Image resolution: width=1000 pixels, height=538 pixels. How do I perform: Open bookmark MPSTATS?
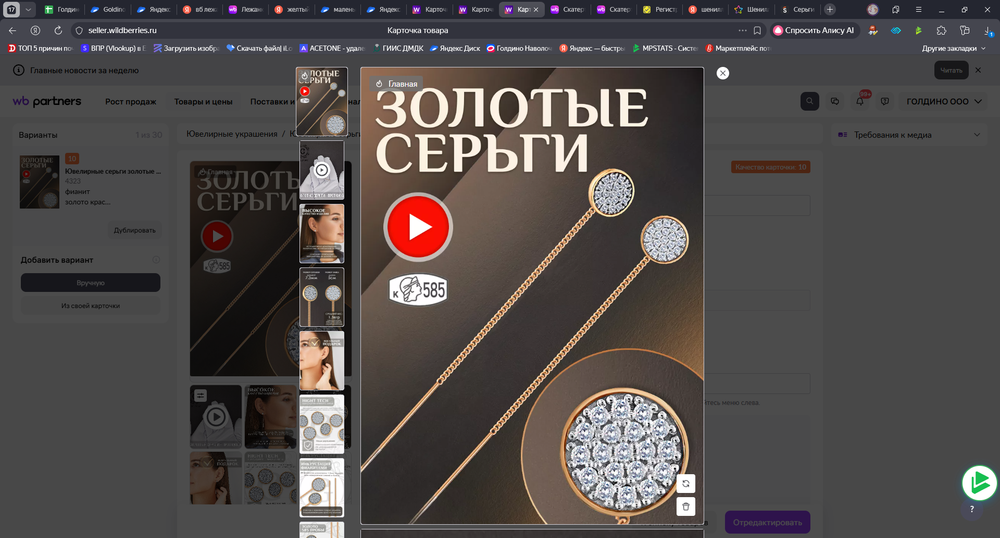(665, 48)
